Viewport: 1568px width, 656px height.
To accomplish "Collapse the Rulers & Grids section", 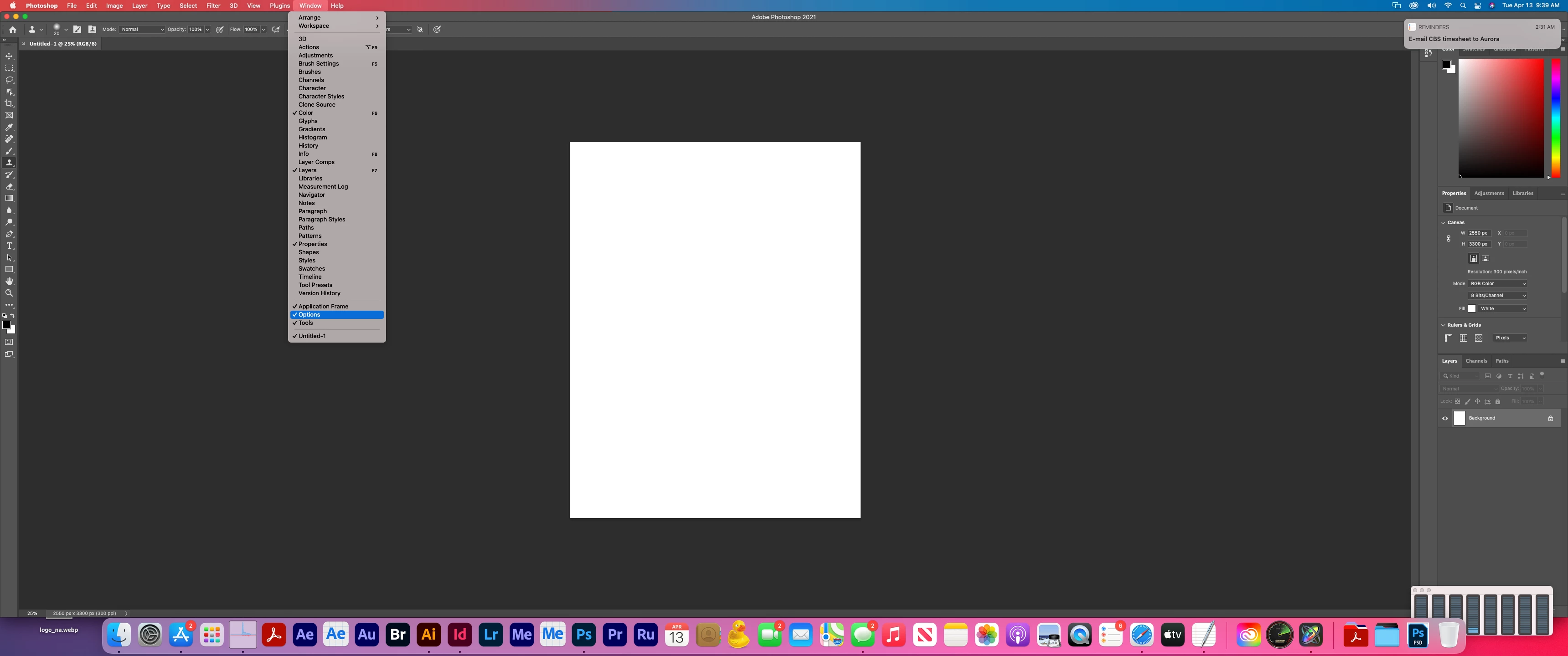I will pyautogui.click(x=1443, y=325).
